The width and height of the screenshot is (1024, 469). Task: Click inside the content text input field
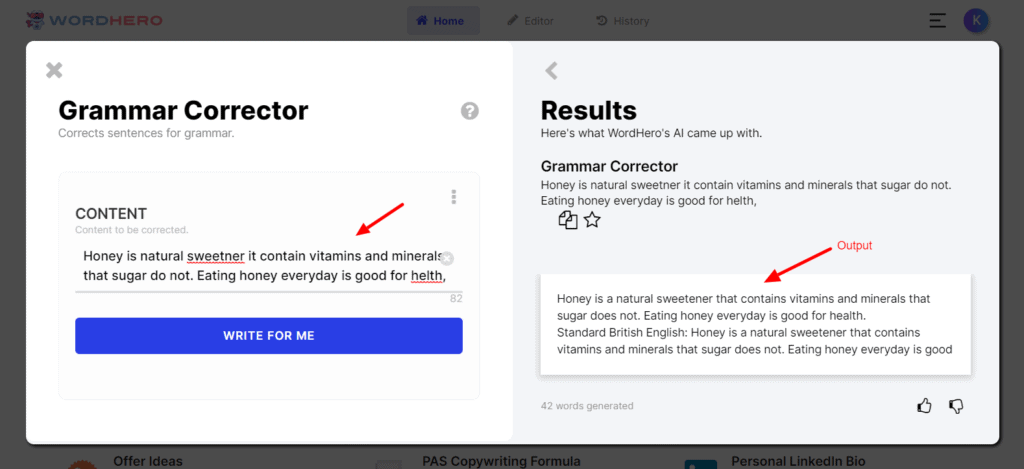coord(264,266)
